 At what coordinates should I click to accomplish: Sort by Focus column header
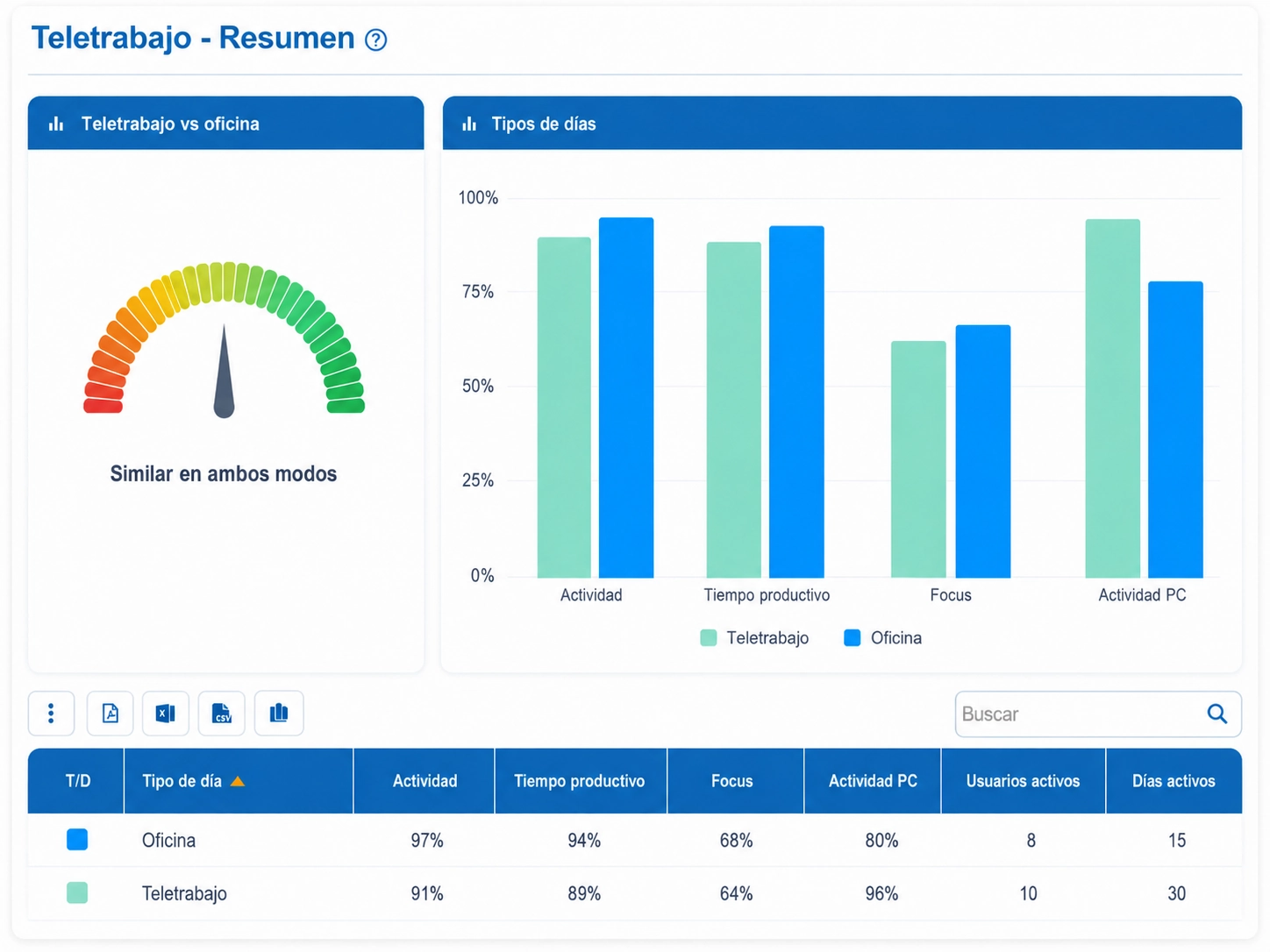[x=735, y=781]
